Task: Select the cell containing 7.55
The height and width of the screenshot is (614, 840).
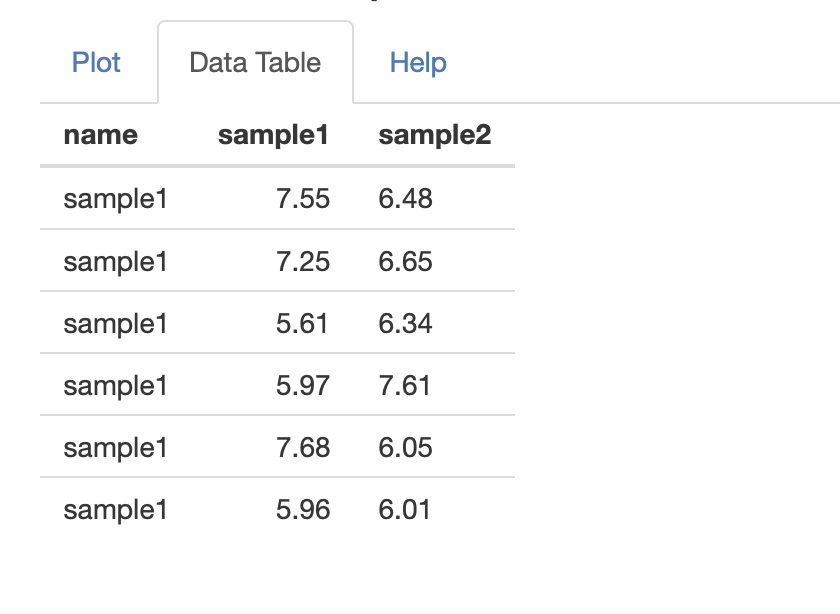Action: [303, 199]
